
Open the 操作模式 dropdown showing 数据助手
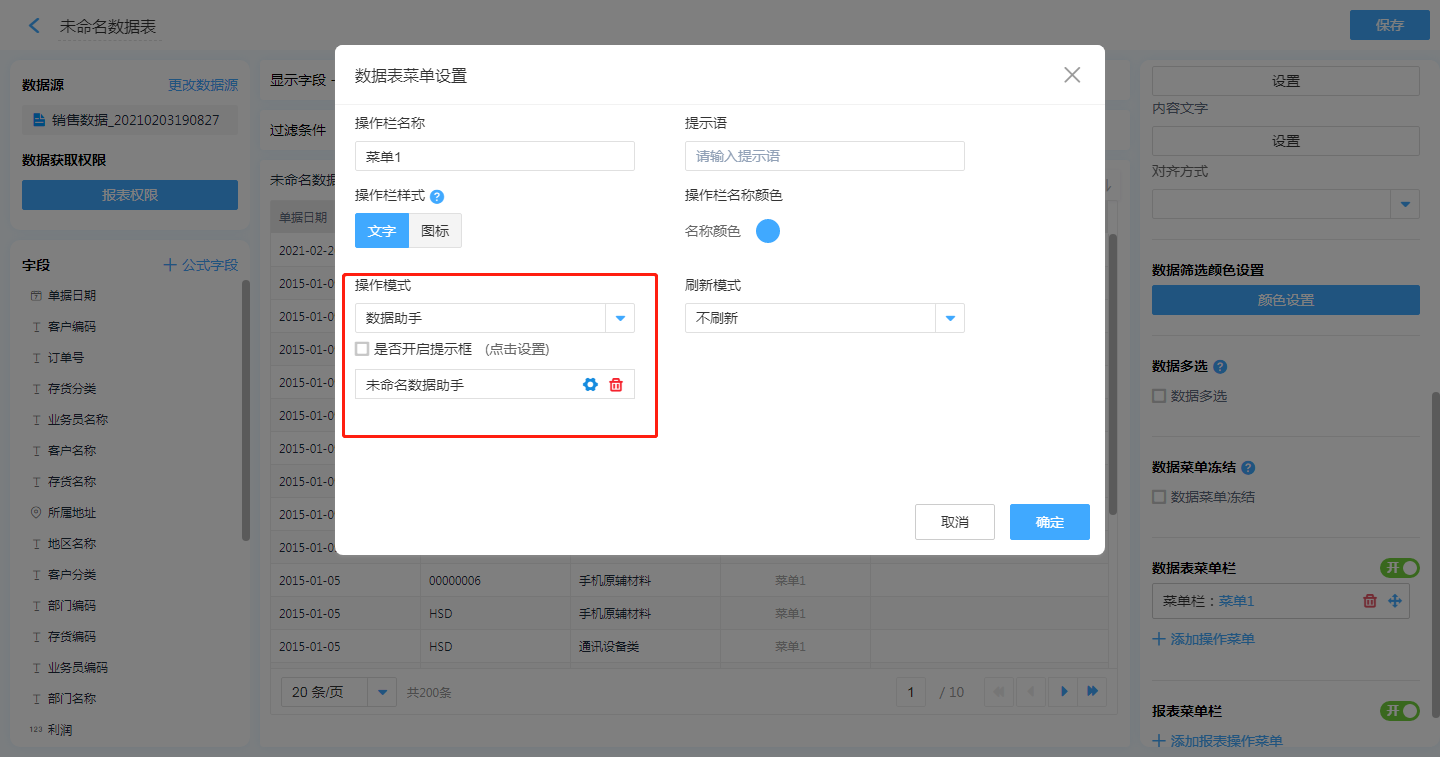620,318
